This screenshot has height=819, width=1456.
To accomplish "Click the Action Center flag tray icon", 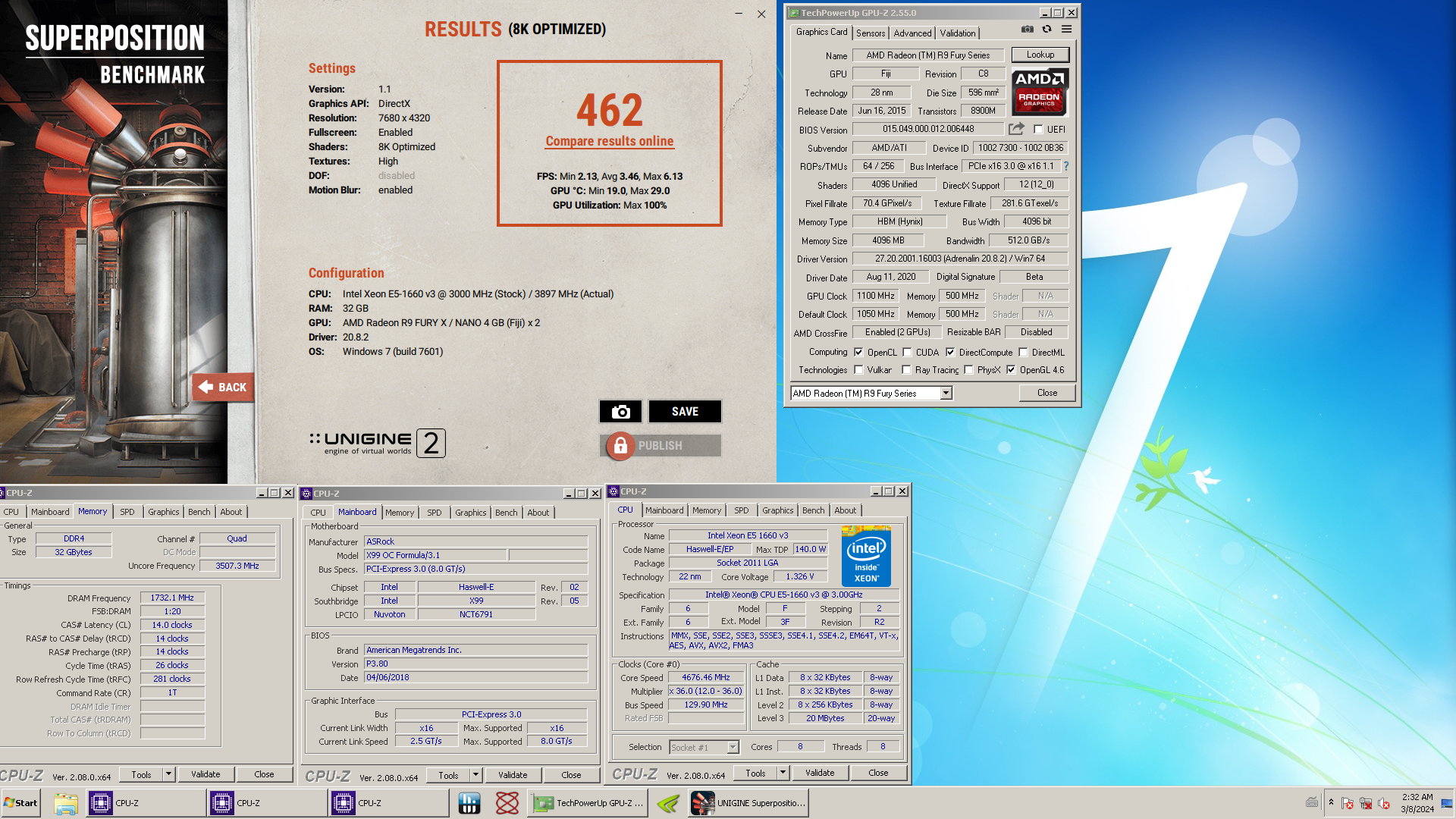I will (1348, 803).
